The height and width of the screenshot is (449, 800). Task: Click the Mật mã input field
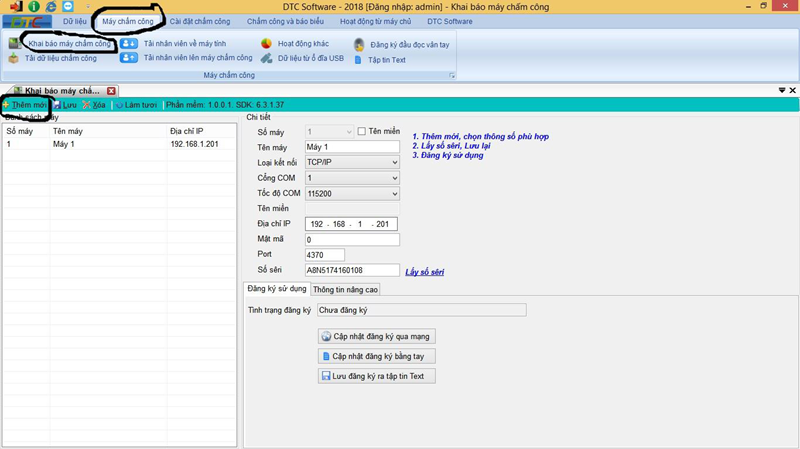(352, 240)
